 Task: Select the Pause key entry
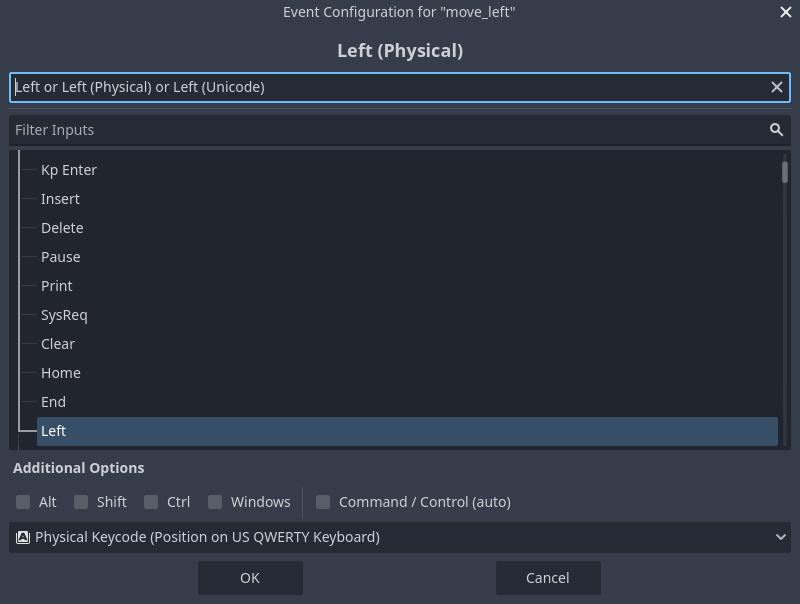pos(60,256)
